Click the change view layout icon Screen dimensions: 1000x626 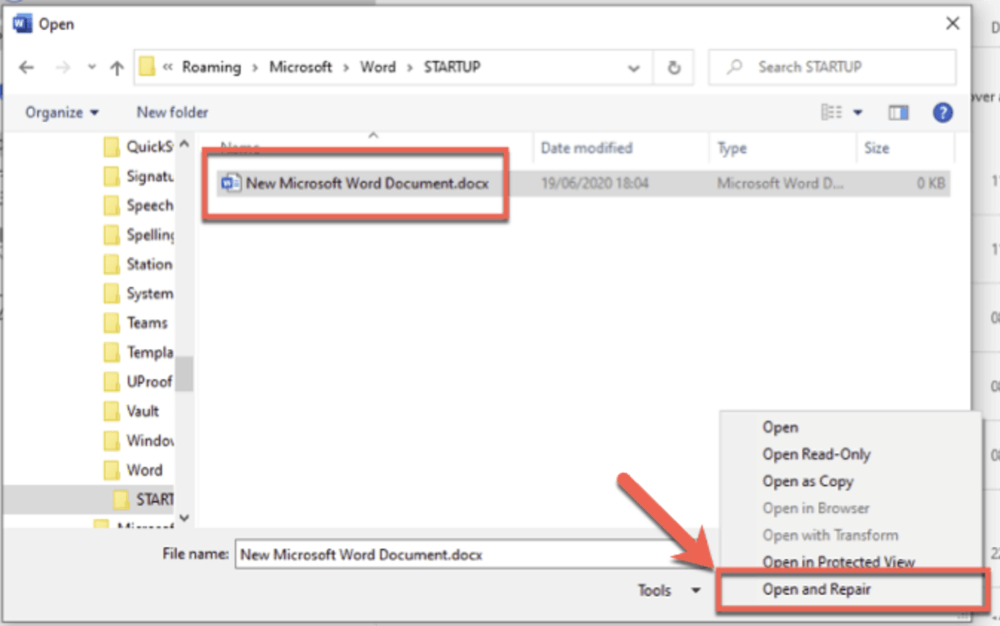[831, 113]
